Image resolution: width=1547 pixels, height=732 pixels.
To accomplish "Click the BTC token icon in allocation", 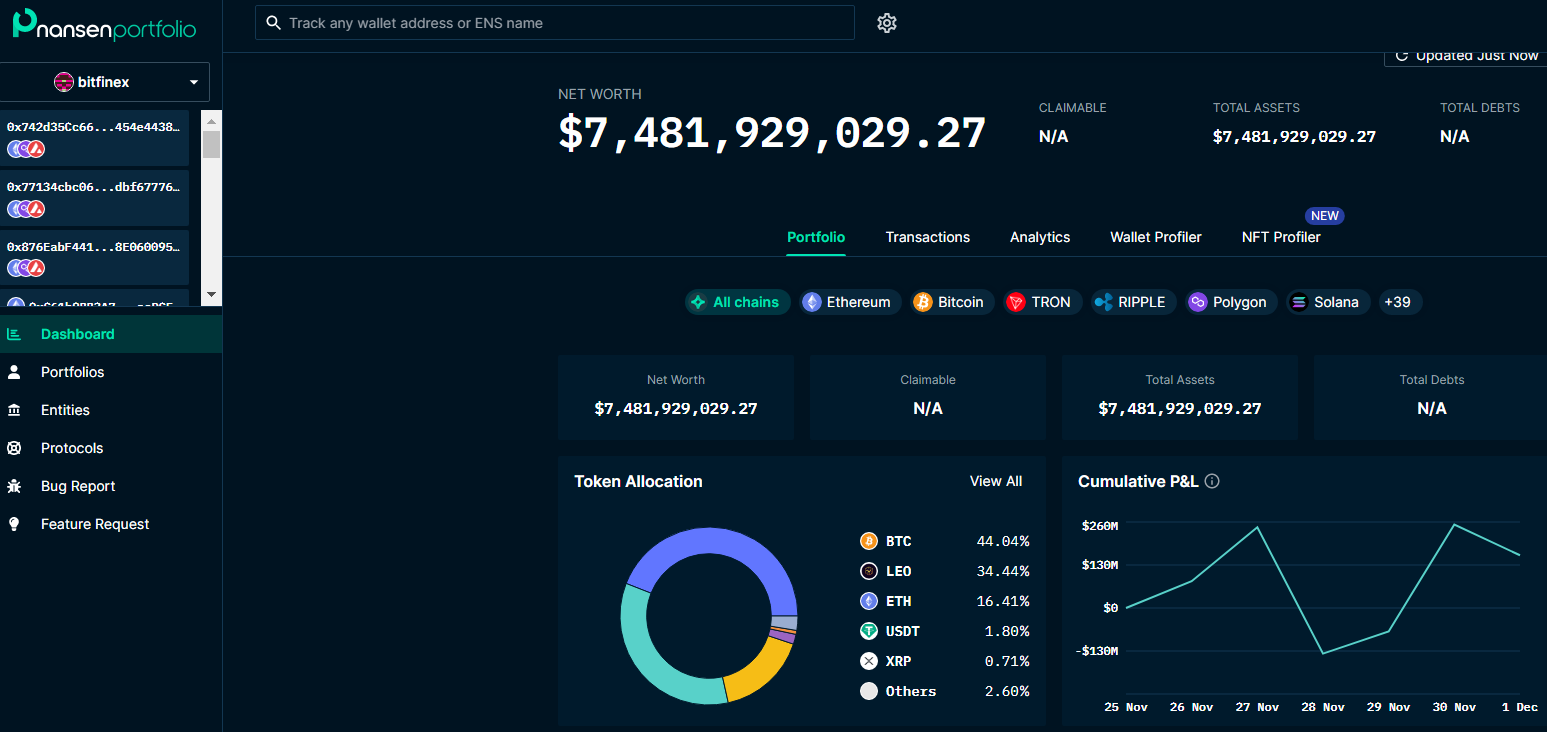I will (x=869, y=541).
